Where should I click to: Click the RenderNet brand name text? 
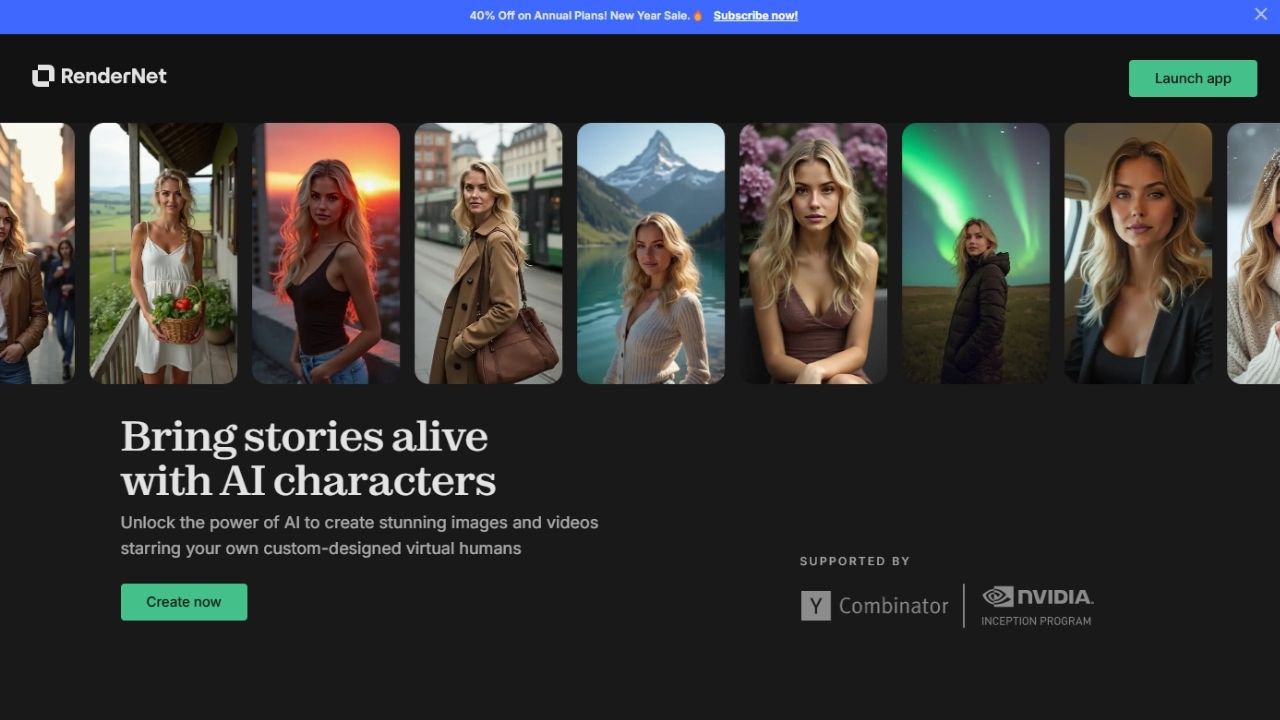click(x=114, y=76)
